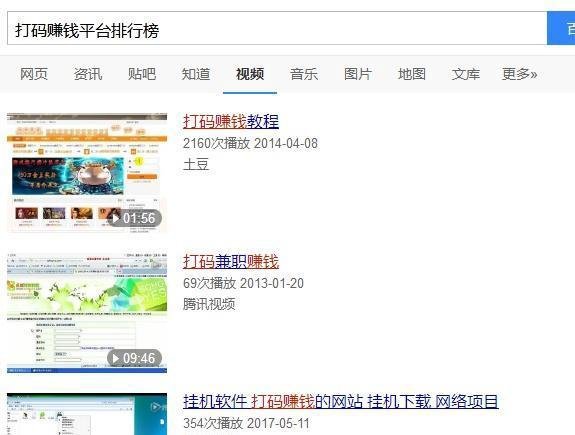Click the 打码兼职赚钱 video thumbnail

coord(87,313)
